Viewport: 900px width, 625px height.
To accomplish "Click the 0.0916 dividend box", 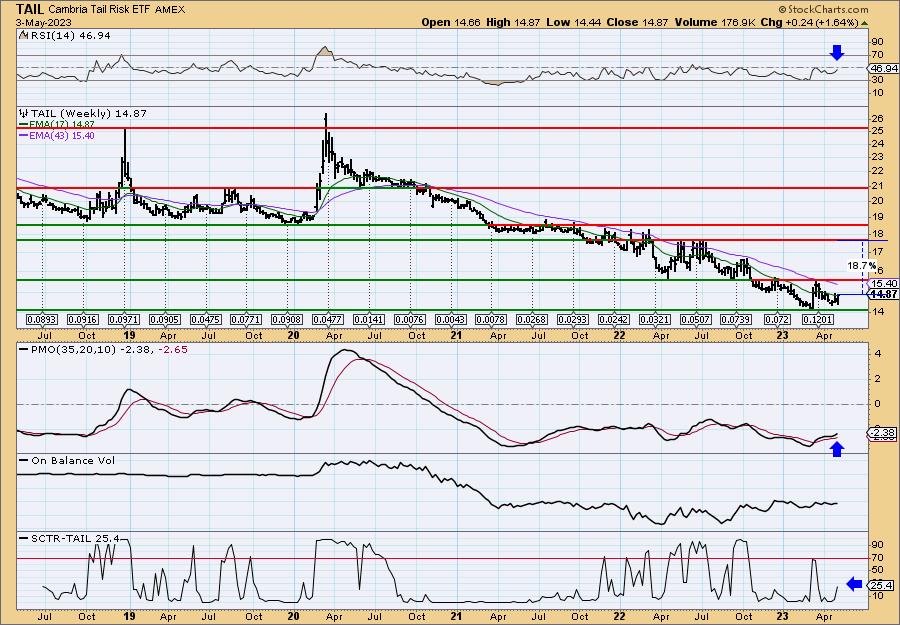I will pyautogui.click(x=83, y=319).
